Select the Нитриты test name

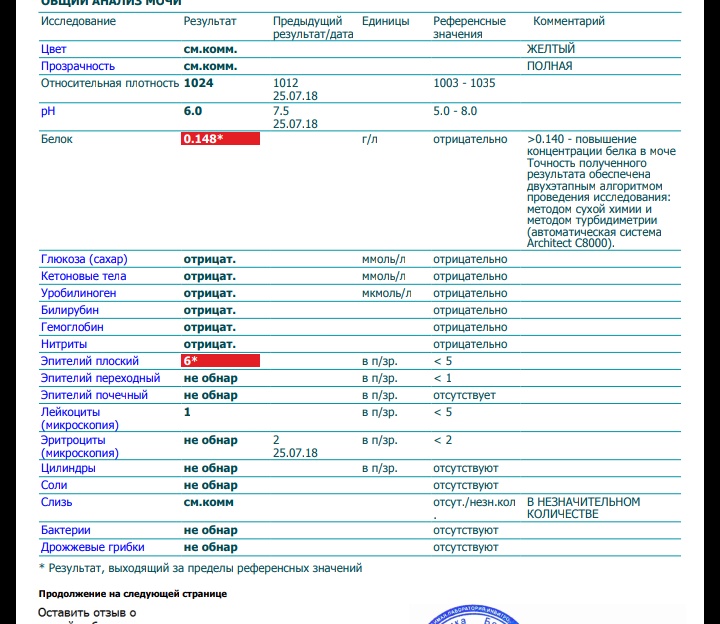[64, 344]
